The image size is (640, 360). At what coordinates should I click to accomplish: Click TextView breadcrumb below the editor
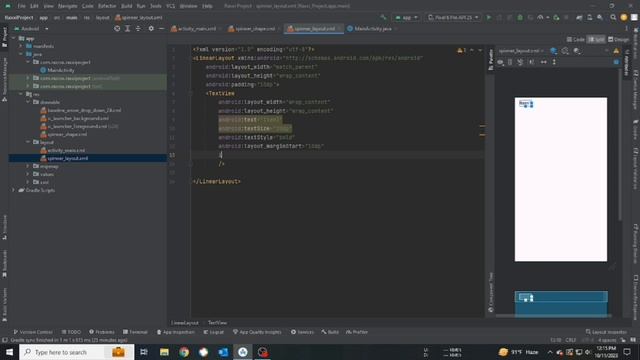click(x=217, y=322)
